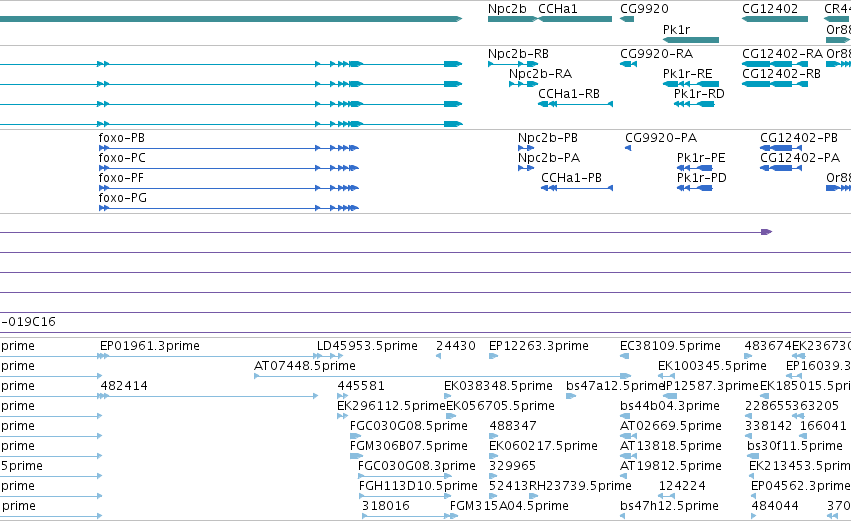This screenshot has width=851, height=521.
Task: Open the EK100345.5prime EST label
Action: [712, 366]
